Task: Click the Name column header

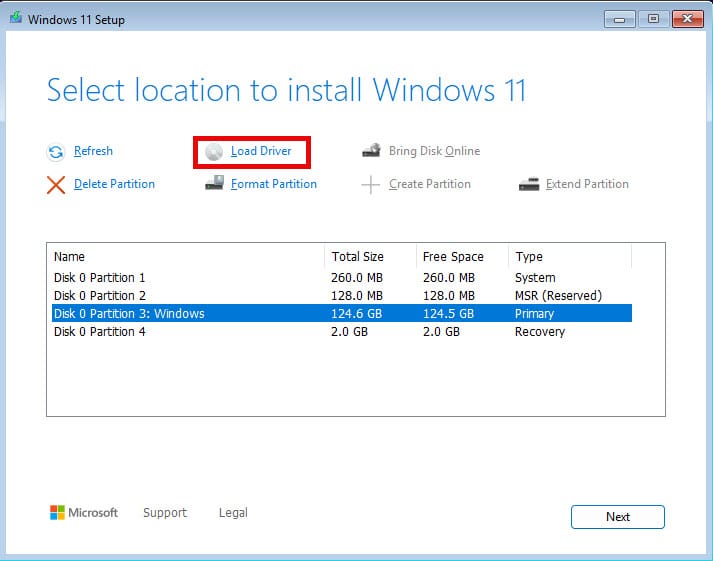Action: coord(188,257)
